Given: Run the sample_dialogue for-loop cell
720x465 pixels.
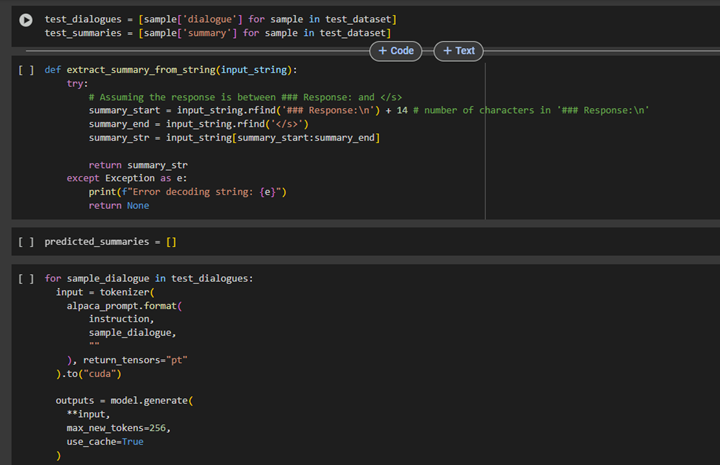Looking at the screenshot, I should click(x=26, y=279).
